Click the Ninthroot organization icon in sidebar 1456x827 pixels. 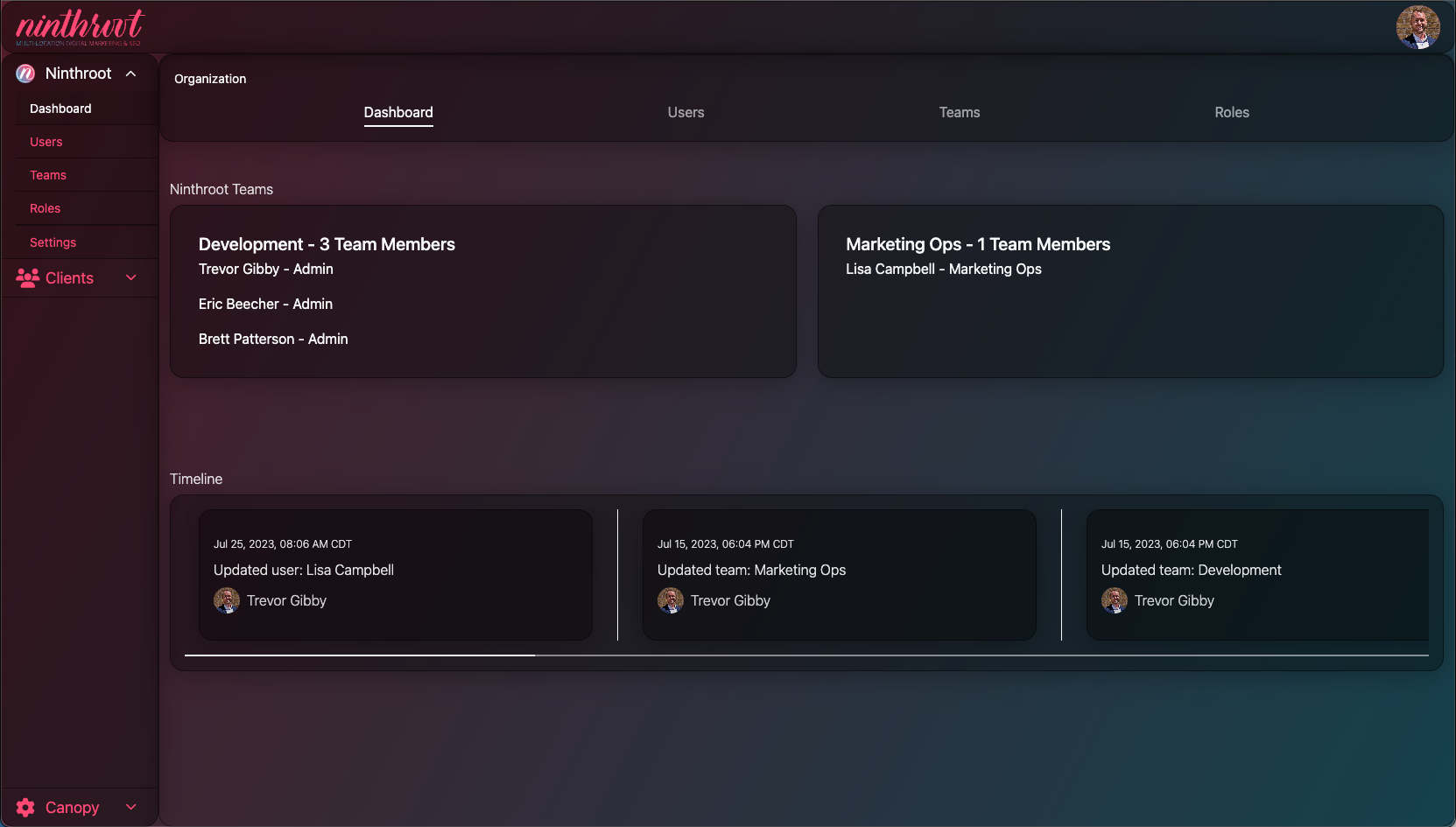click(25, 74)
